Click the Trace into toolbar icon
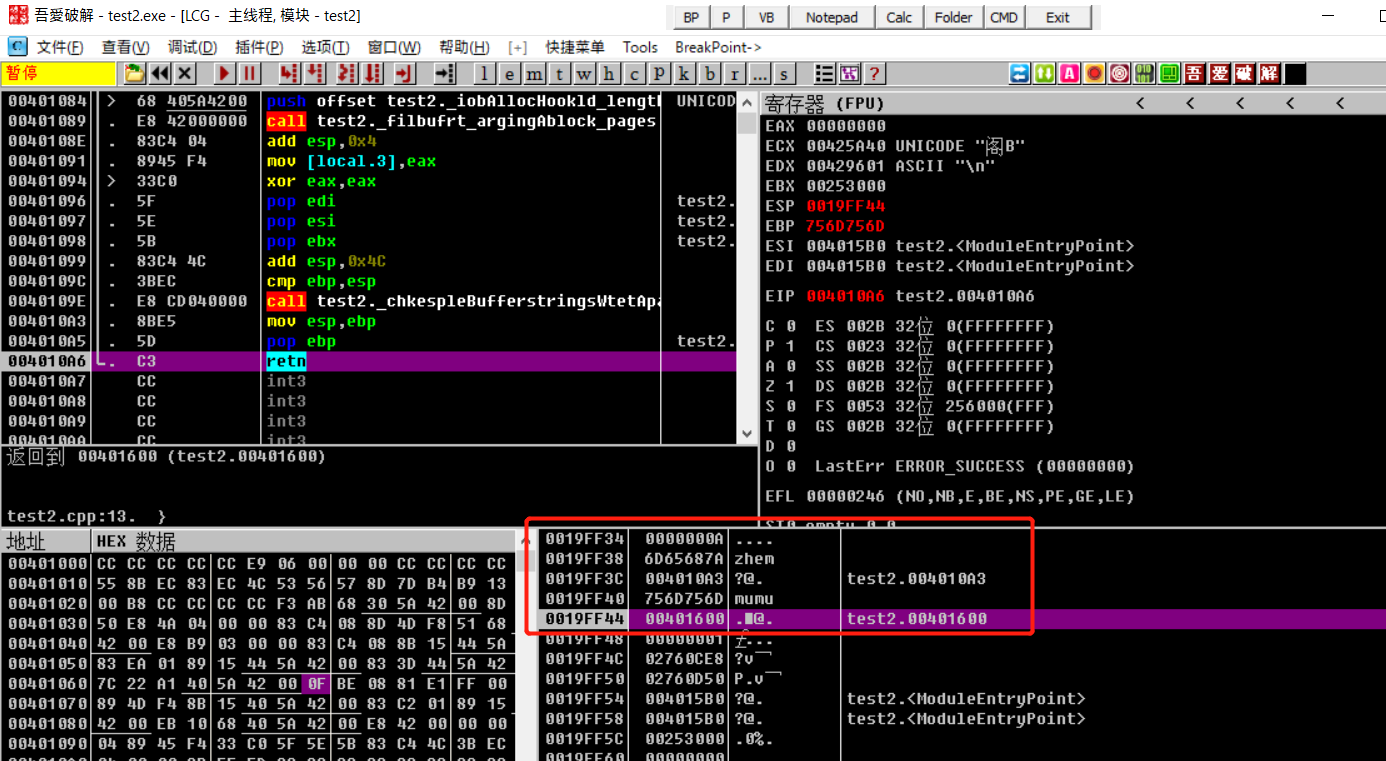This screenshot has width=1386, height=761. pos(346,74)
